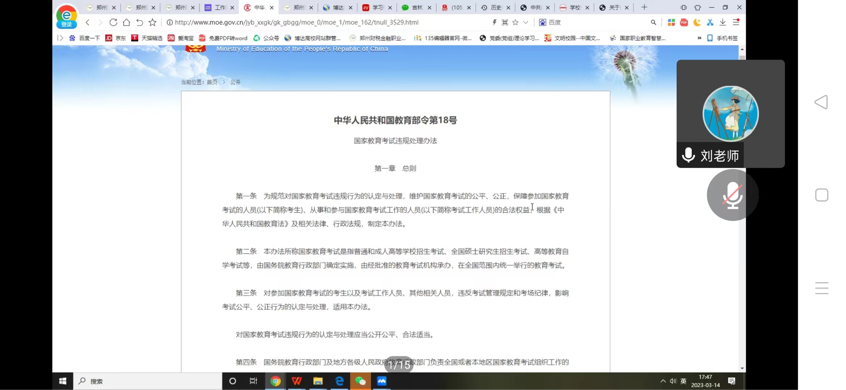Expand the address bar dropdown chevron

click(526, 23)
